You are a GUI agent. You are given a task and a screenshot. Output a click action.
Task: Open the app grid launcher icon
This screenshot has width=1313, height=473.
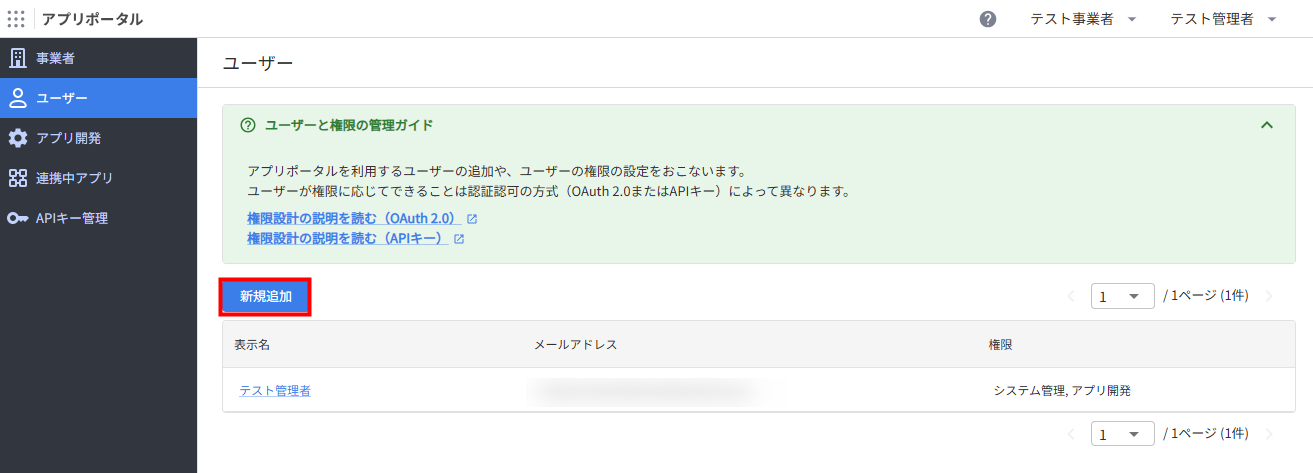point(16,19)
